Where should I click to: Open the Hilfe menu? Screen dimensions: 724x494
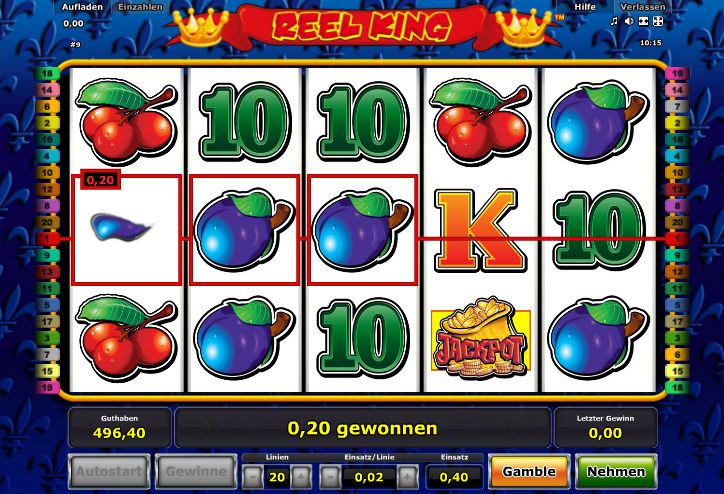(585, 7)
